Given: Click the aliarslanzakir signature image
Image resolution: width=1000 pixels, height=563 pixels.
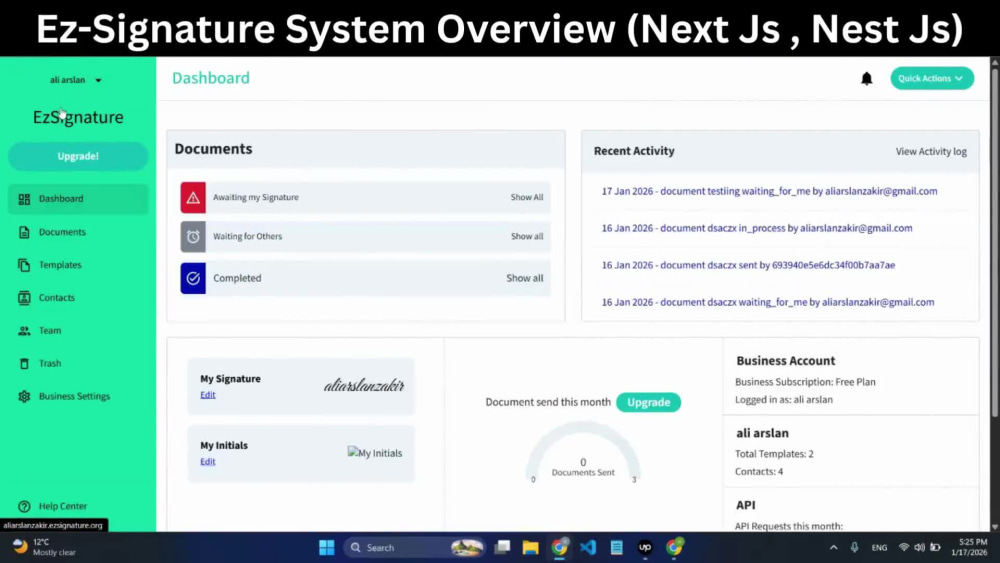Looking at the screenshot, I should pos(364,385).
